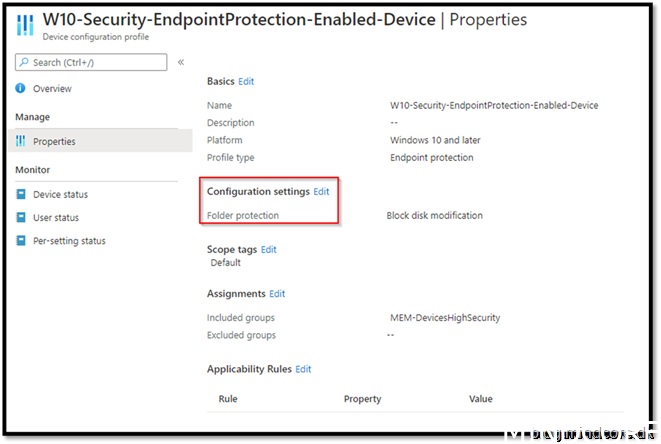Open the User status page
Viewport: 661px width, 444px height.
point(56,218)
